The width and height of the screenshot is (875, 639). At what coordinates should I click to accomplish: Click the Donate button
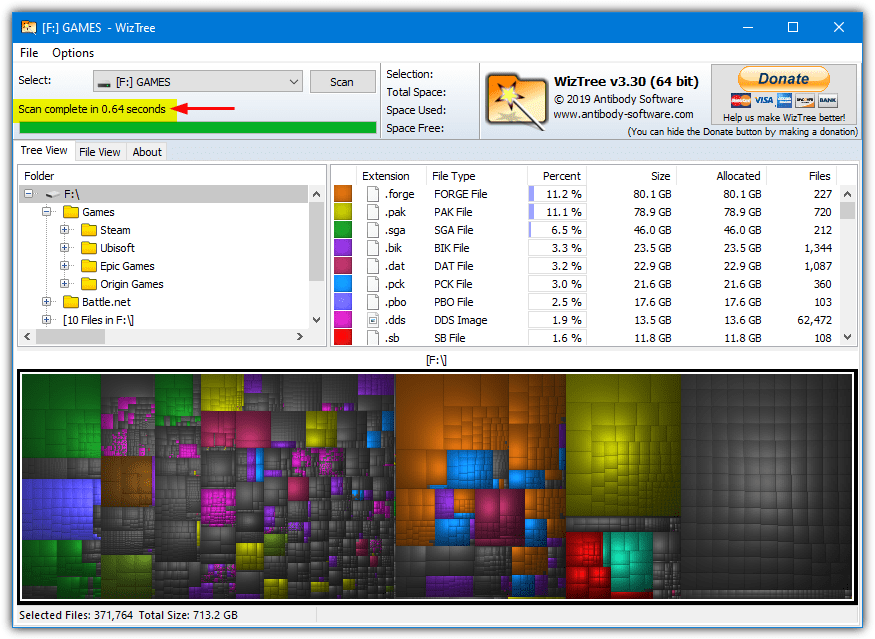[784, 79]
